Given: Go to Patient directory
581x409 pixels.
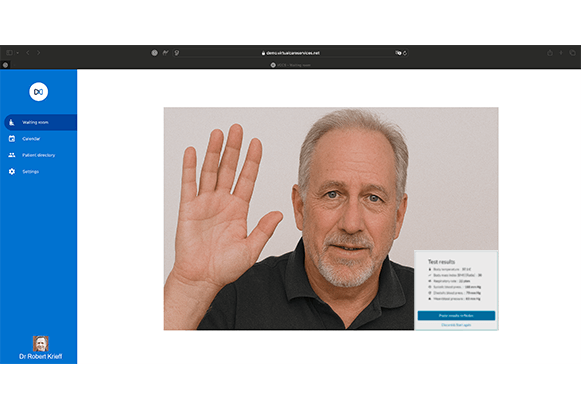Looking at the screenshot, I should click(40, 155).
